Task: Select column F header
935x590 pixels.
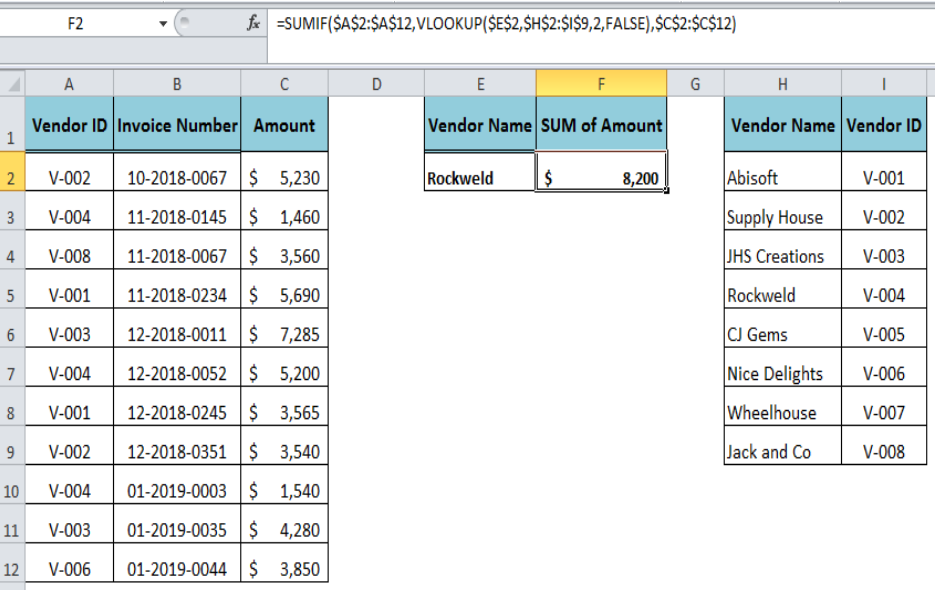Action: point(601,84)
